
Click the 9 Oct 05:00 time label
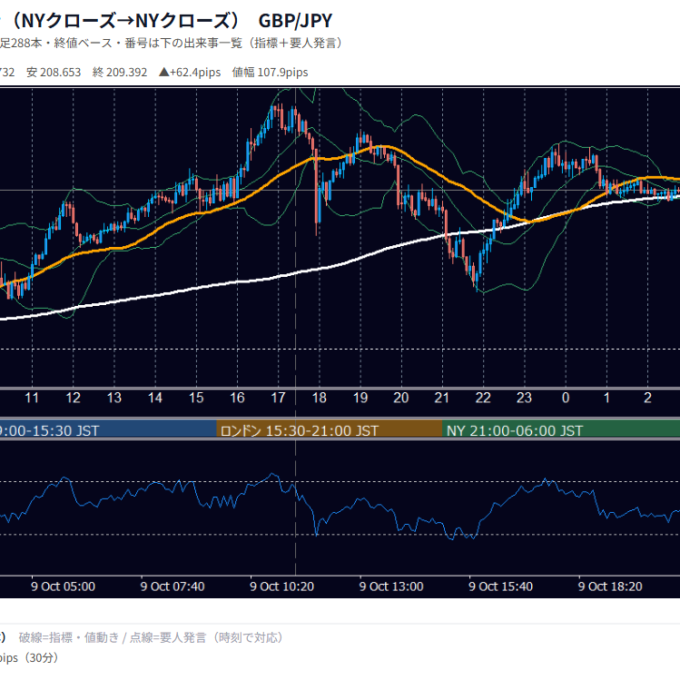coord(63,587)
